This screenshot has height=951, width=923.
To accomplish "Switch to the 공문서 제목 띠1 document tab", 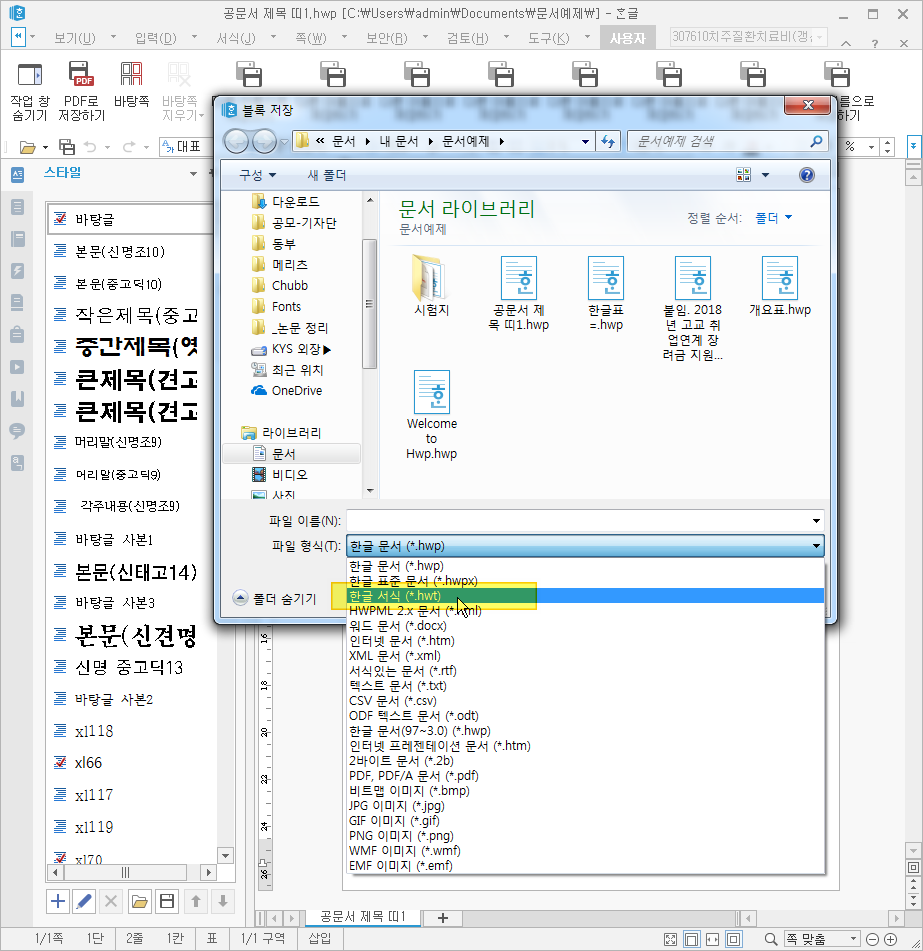I will click(363, 916).
